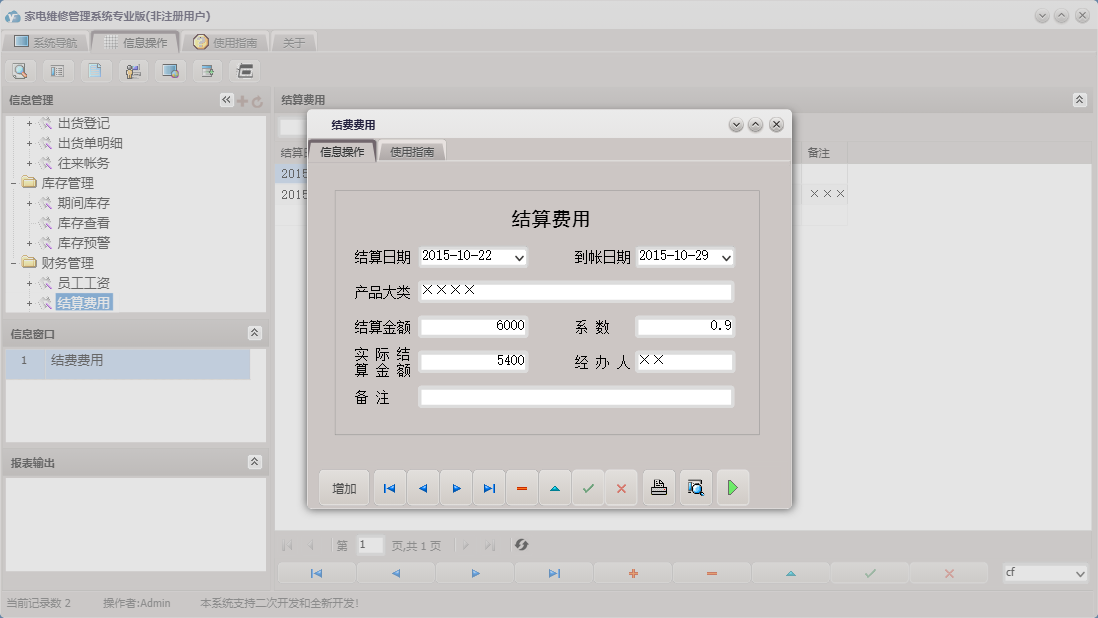Cancel edits with the red X icon
Image resolution: width=1098 pixels, height=618 pixels.
tap(621, 487)
